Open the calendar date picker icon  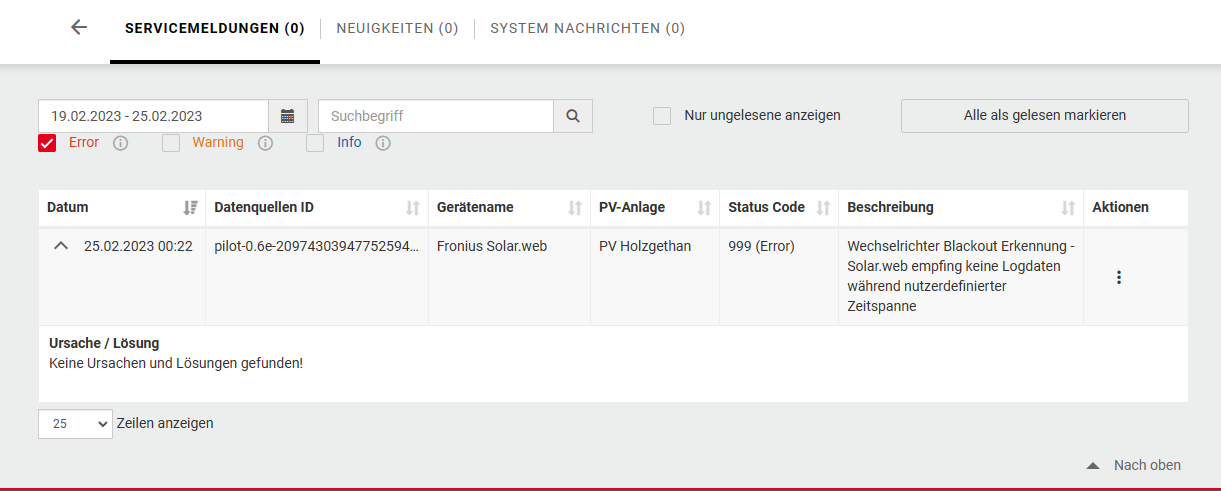pos(287,116)
